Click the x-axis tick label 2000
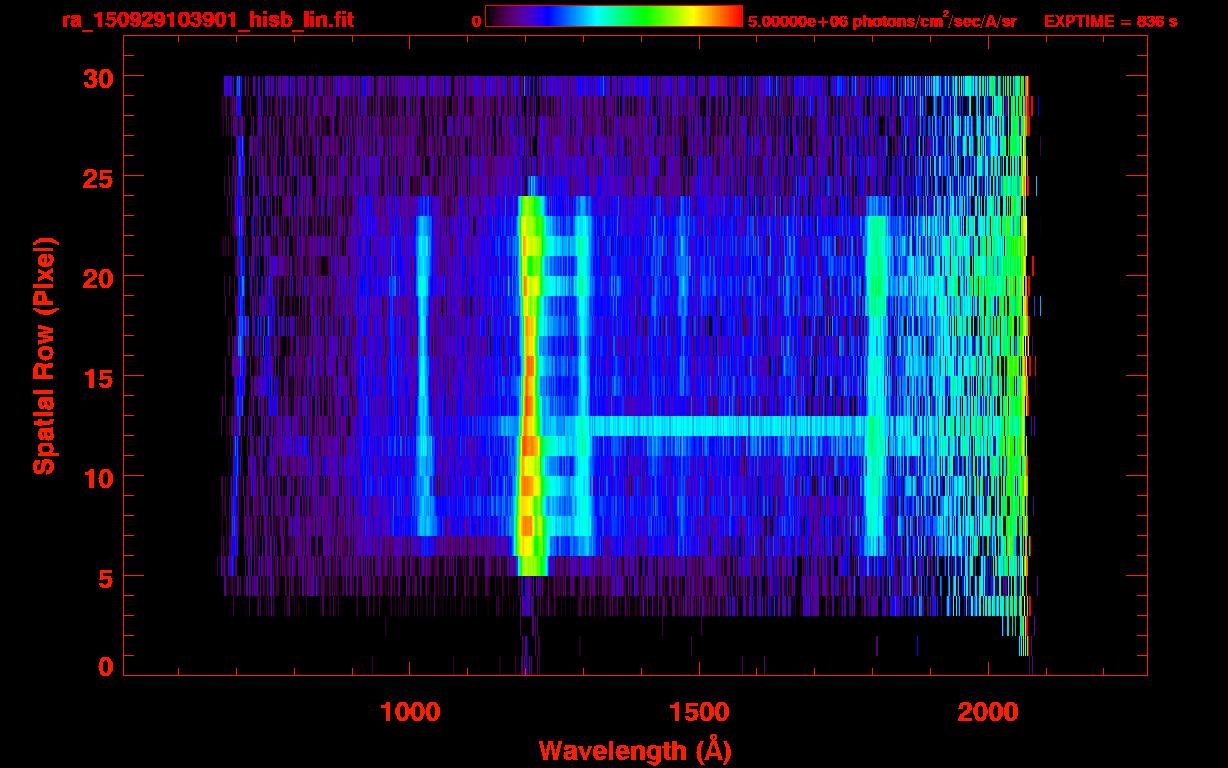 [988, 711]
